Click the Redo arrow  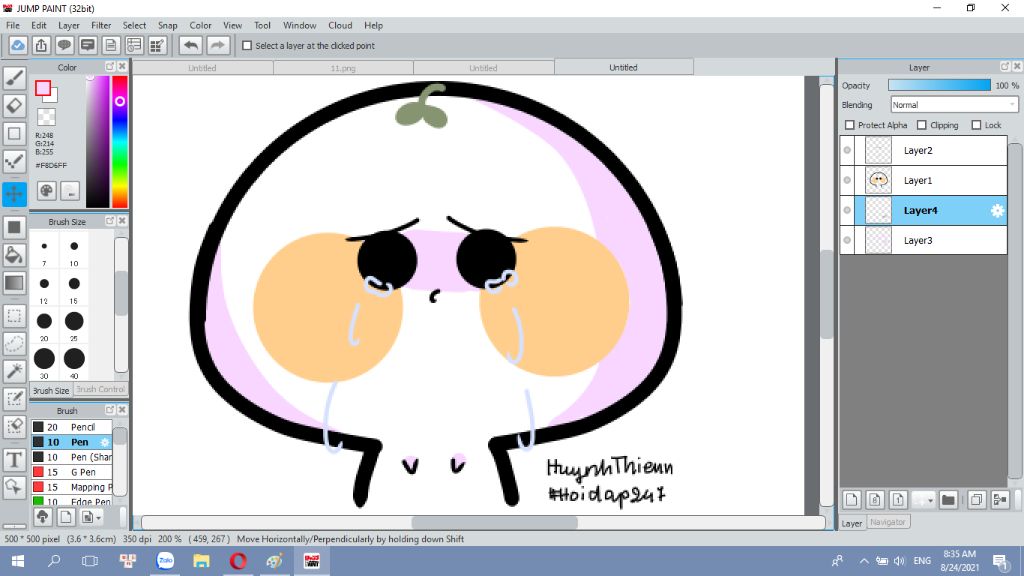point(217,46)
